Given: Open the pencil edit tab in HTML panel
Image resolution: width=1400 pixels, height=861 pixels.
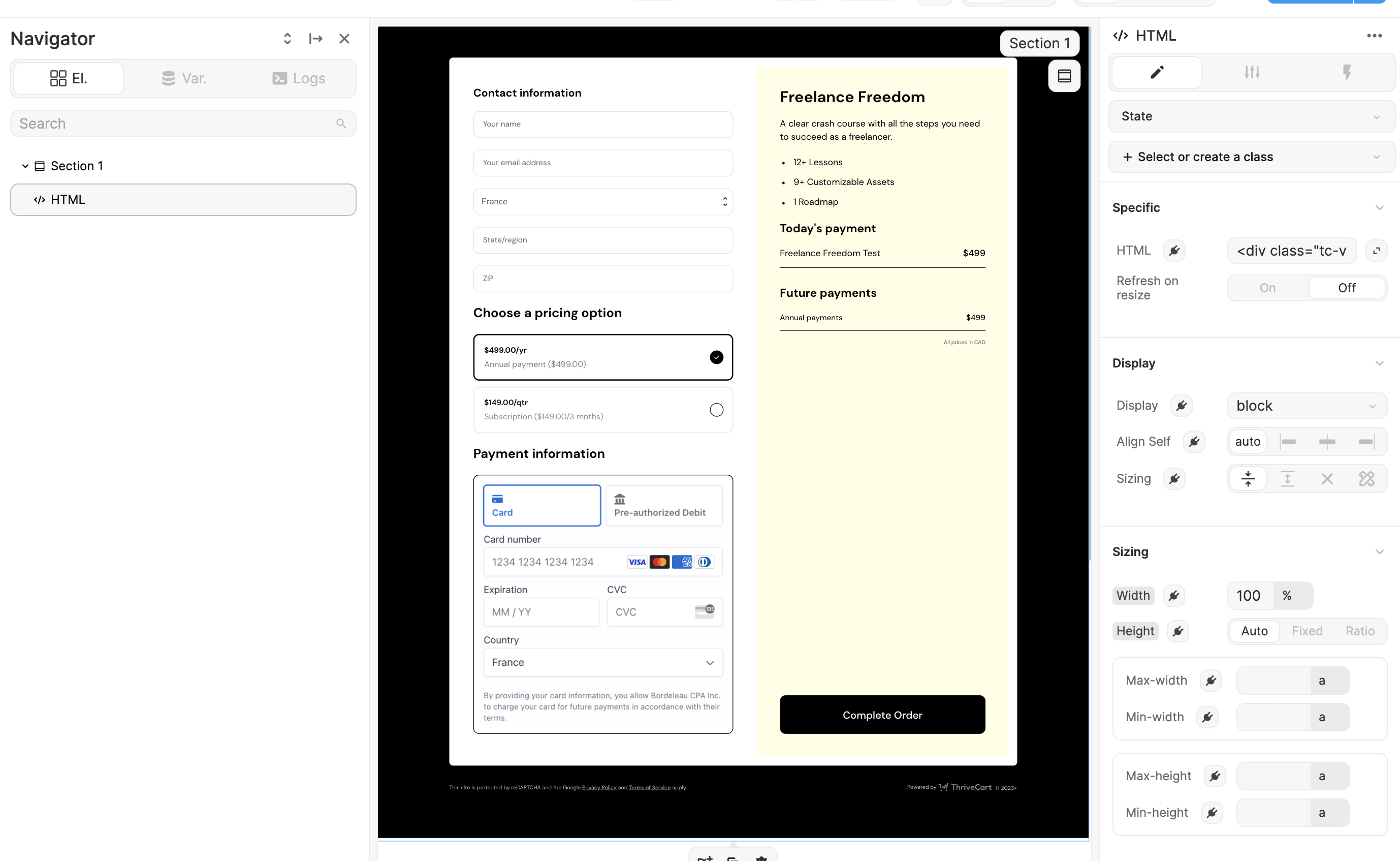Looking at the screenshot, I should [x=1157, y=72].
